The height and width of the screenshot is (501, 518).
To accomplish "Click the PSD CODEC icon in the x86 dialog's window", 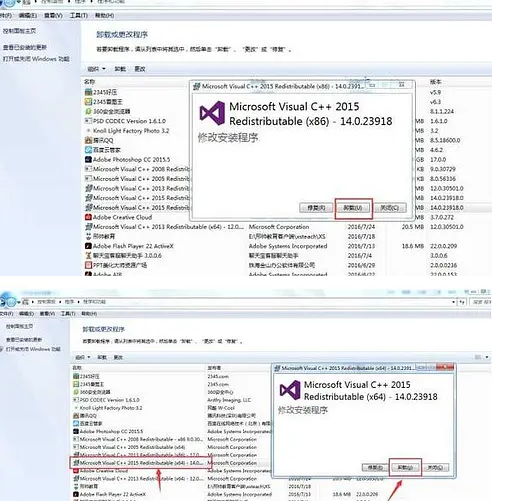I will coord(88,121).
